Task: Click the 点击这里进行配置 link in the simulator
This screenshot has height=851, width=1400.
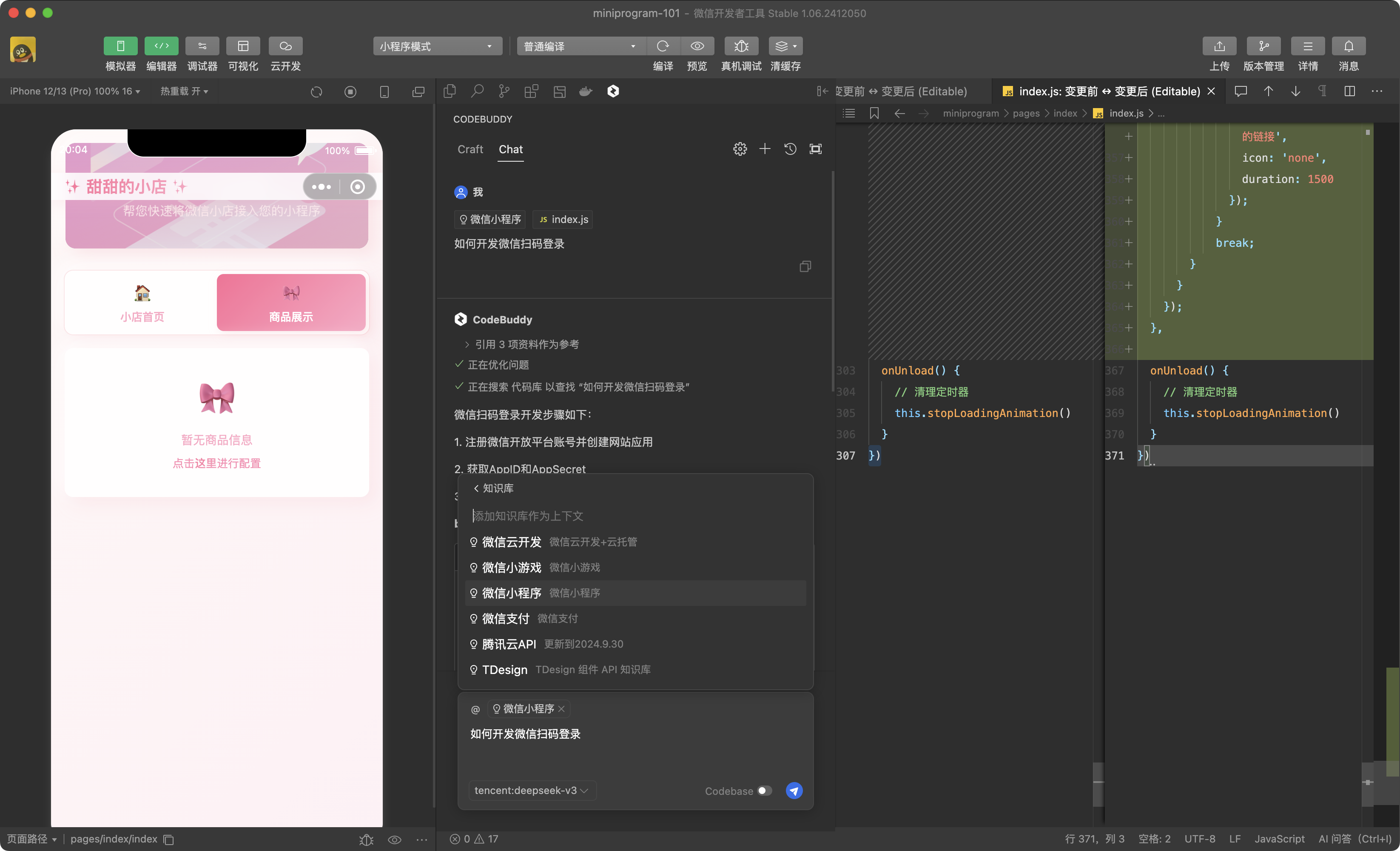Action: tap(216, 463)
